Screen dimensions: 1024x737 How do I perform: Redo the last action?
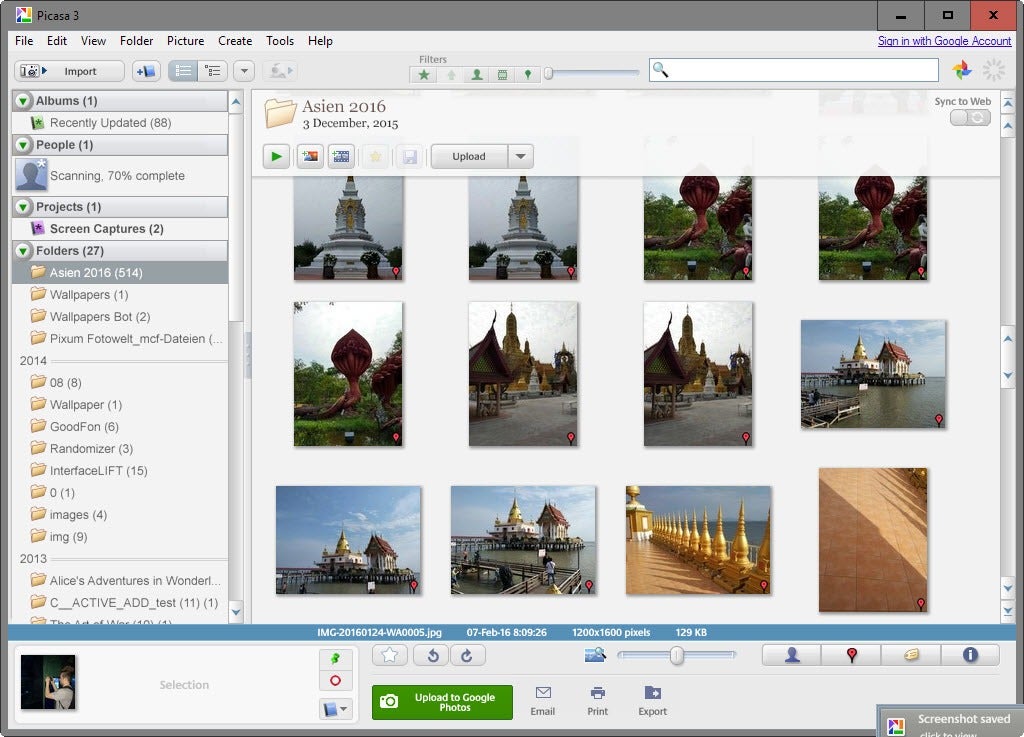pos(466,655)
